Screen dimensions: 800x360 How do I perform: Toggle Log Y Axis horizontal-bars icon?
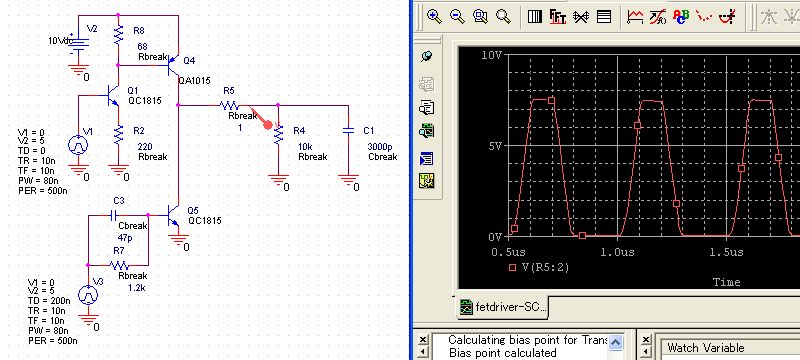pos(604,17)
